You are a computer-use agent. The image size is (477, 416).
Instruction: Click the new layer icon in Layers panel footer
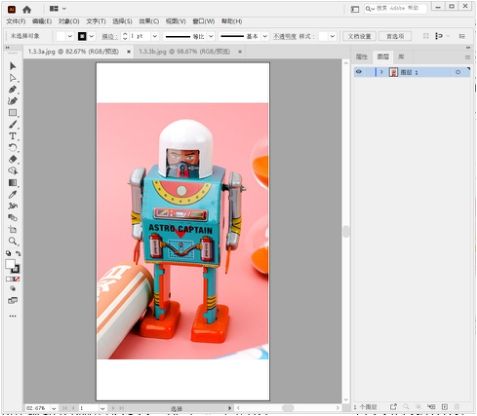click(444, 407)
